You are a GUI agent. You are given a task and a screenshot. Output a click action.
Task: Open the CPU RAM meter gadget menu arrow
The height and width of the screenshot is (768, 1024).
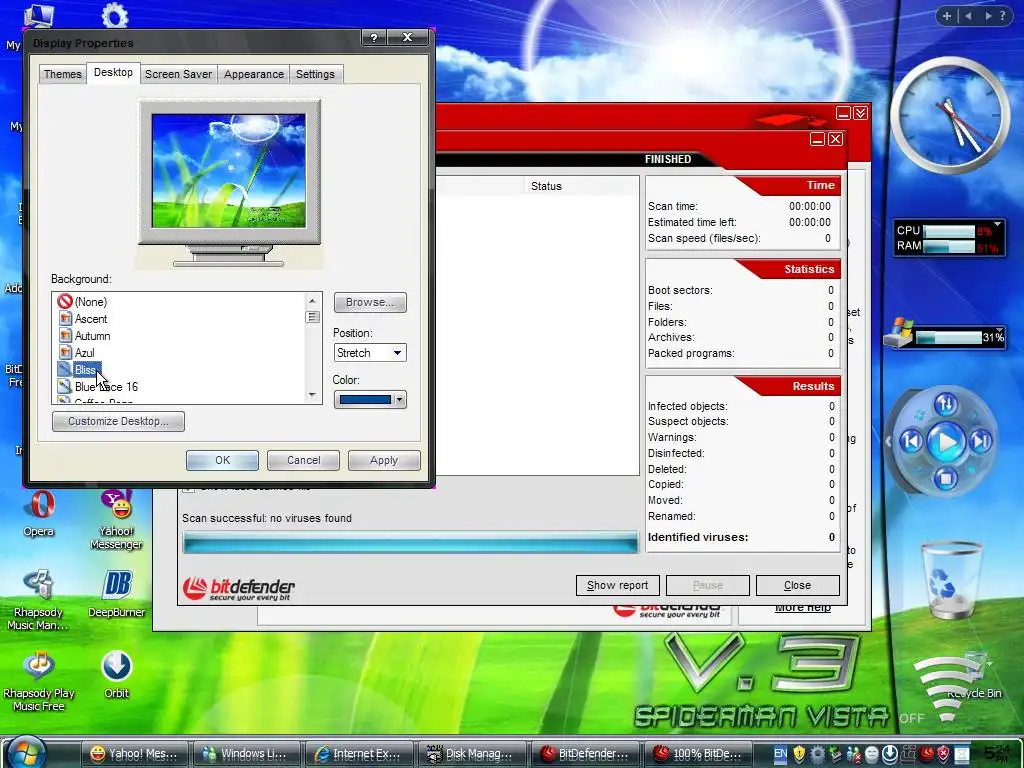998,224
